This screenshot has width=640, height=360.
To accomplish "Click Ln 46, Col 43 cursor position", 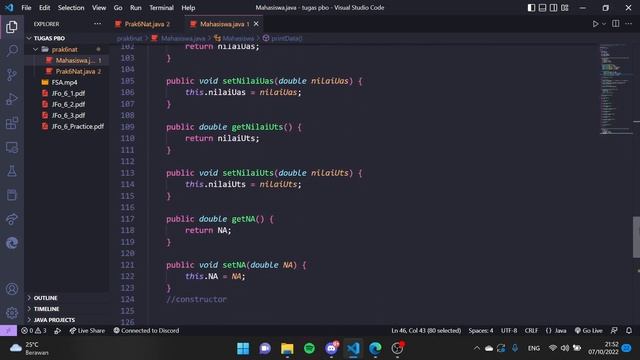I will (x=426, y=331).
